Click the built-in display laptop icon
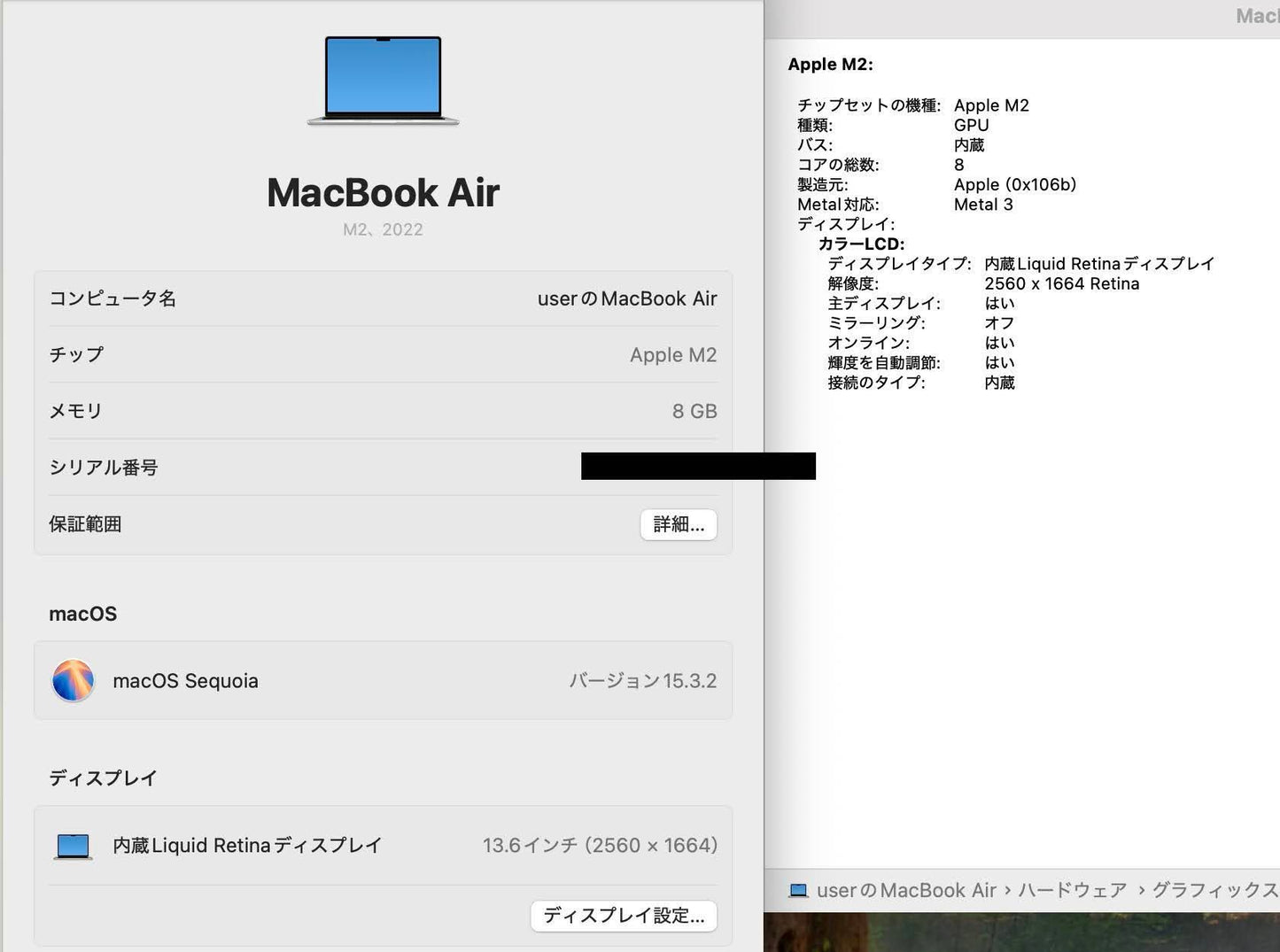 click(73, 847)
